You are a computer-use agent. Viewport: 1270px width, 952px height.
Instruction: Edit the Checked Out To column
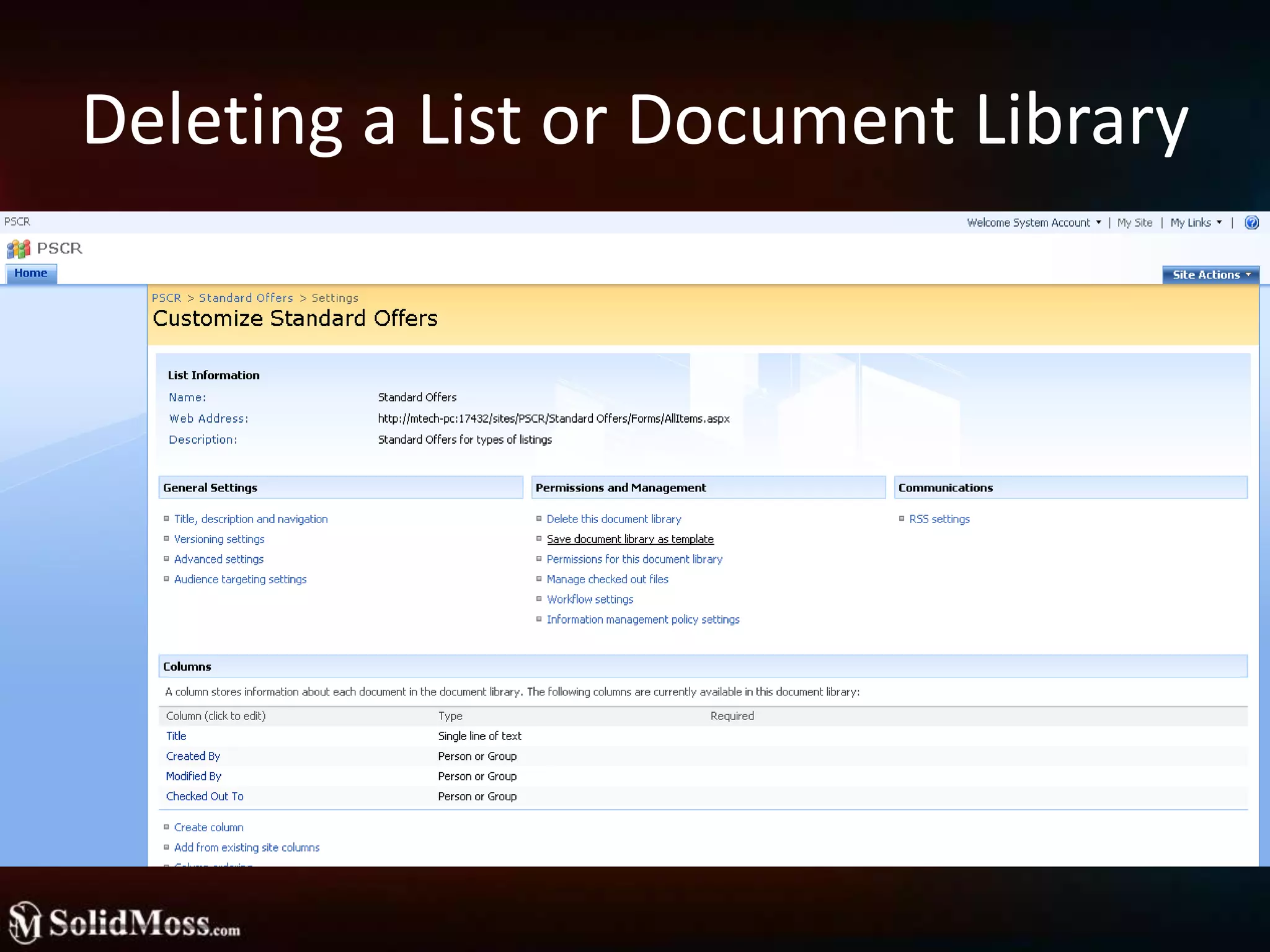205,796
